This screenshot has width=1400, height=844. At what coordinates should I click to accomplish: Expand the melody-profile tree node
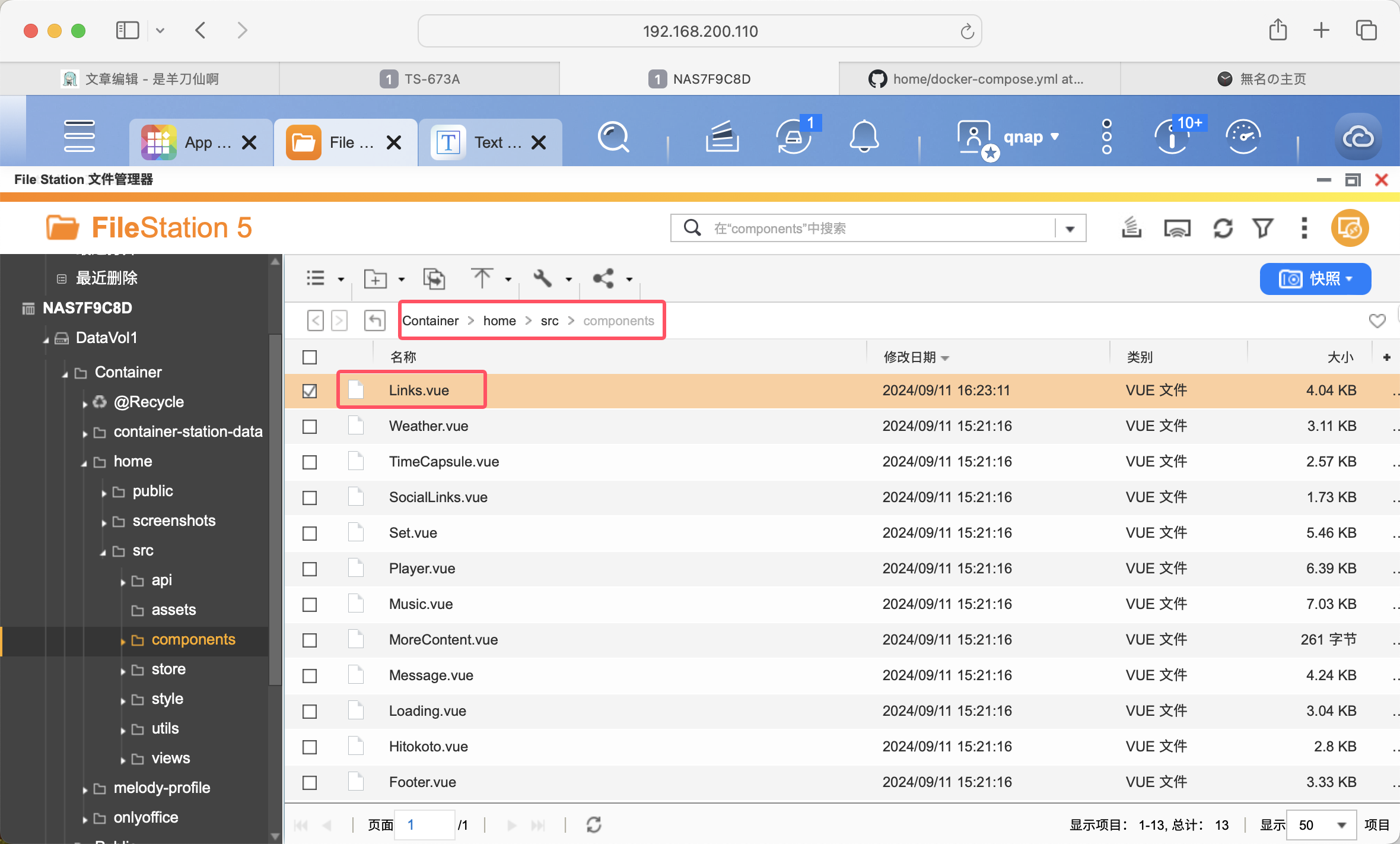pyautogui.click(x=84, y=789)
